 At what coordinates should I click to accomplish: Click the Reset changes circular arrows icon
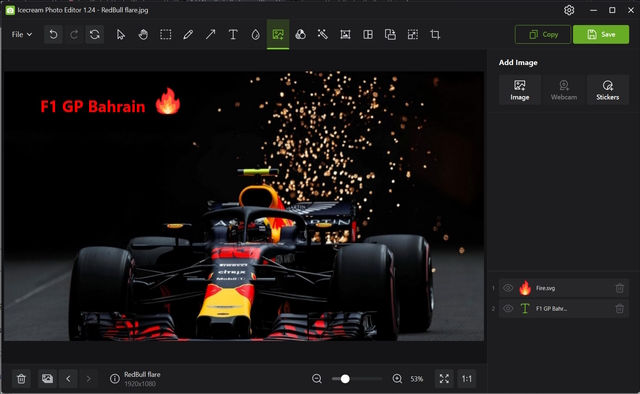[95, 35]
